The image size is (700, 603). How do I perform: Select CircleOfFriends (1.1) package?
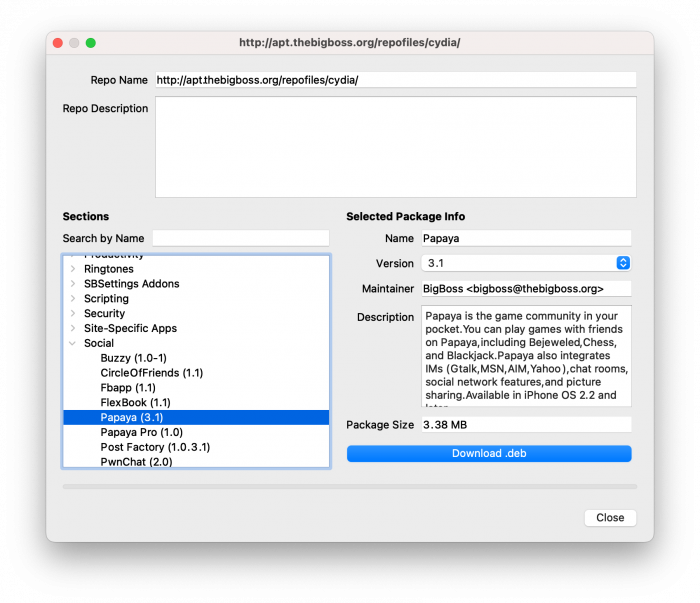[x=152, y=373]
